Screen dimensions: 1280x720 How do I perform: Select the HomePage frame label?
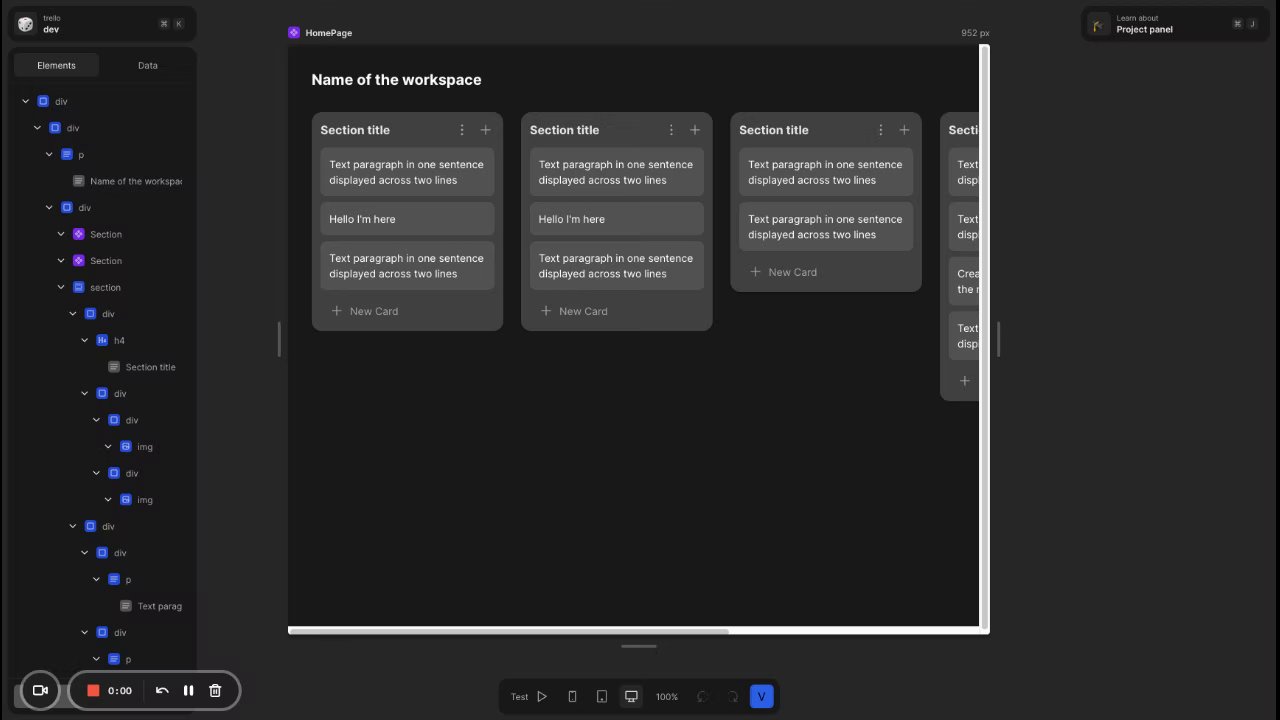click(x=320, y=33)
